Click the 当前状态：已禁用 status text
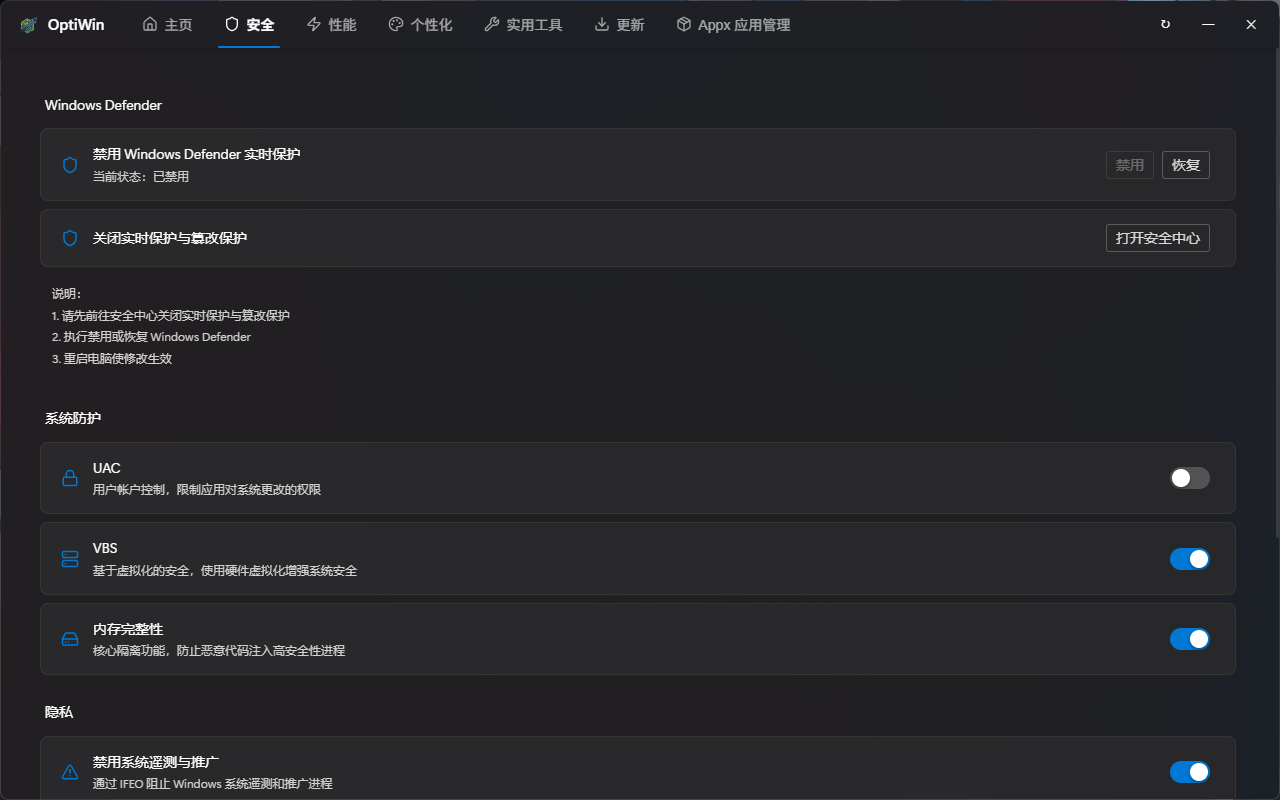This screenshot has width=1280, height=800. click(141, 177)
